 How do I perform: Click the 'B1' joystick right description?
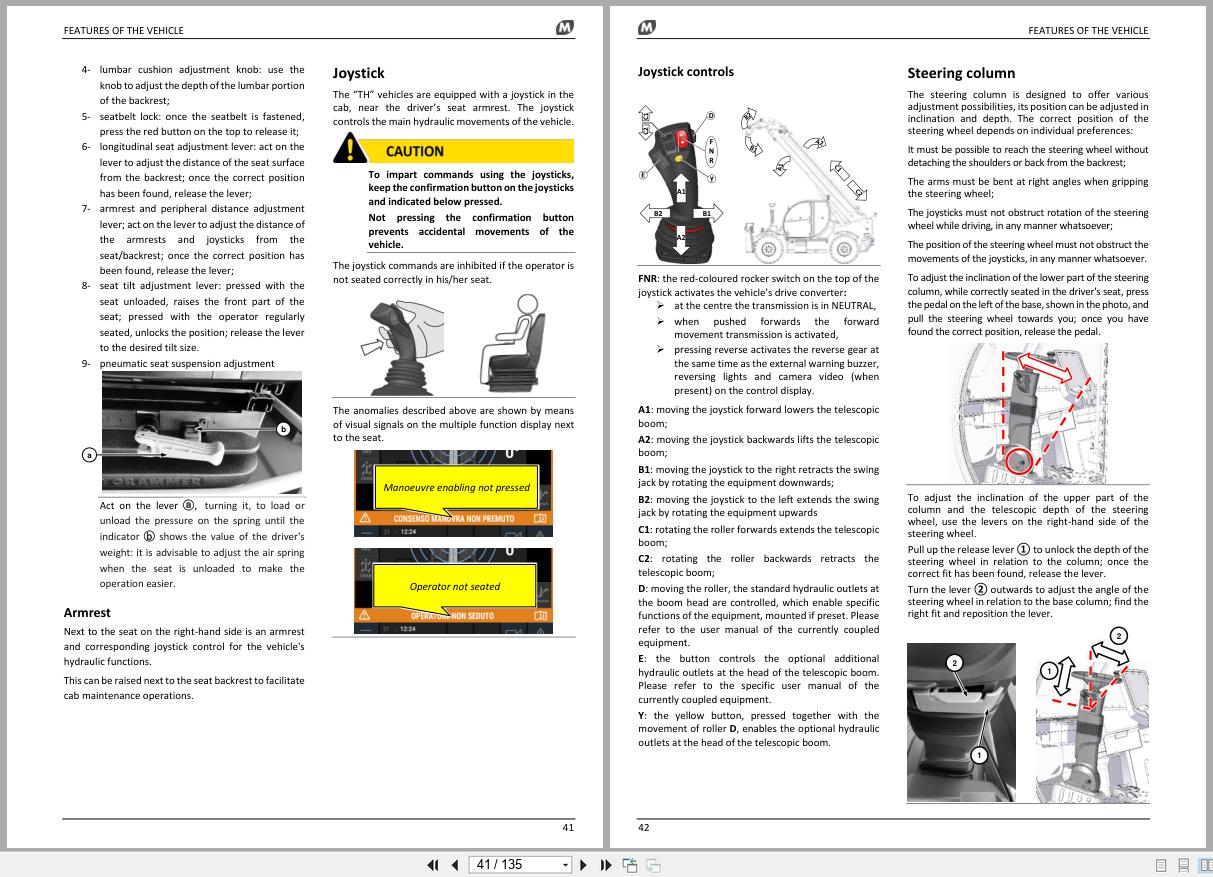tap(759, 476)
